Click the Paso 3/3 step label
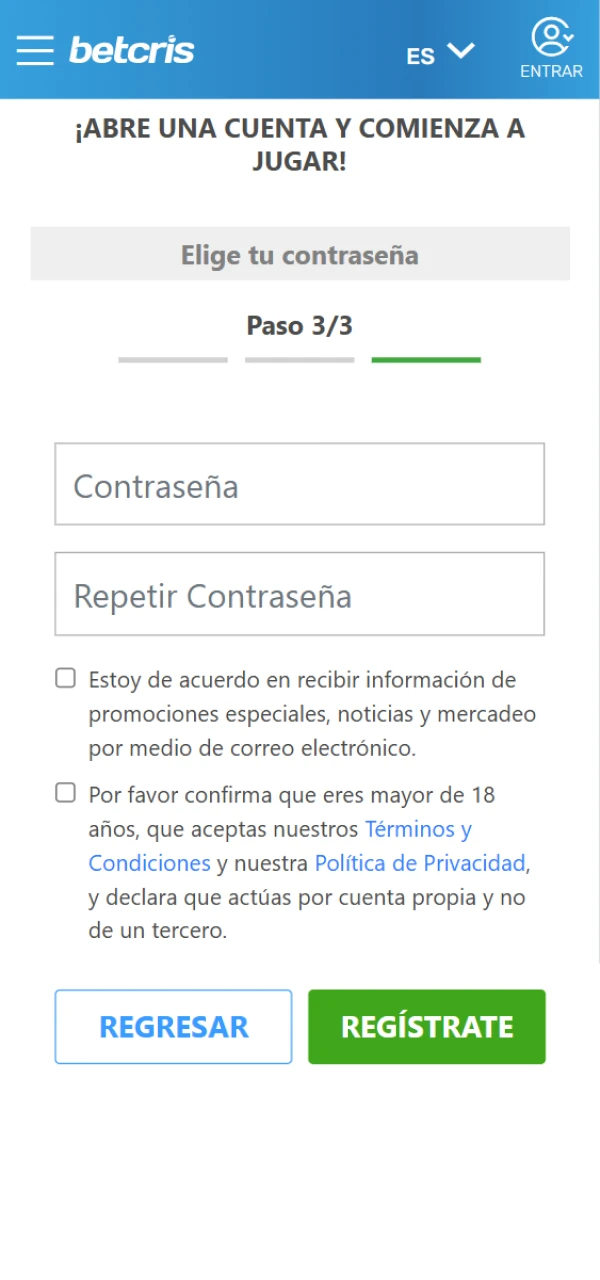Screen dimensions: 600x1280 click(x=300, y=325)
